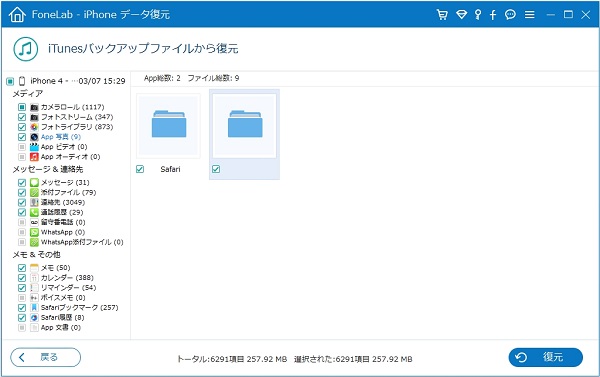The image size is (600, 377).
Task: Click the 戻る back button
Action: (x=46, y=357)
